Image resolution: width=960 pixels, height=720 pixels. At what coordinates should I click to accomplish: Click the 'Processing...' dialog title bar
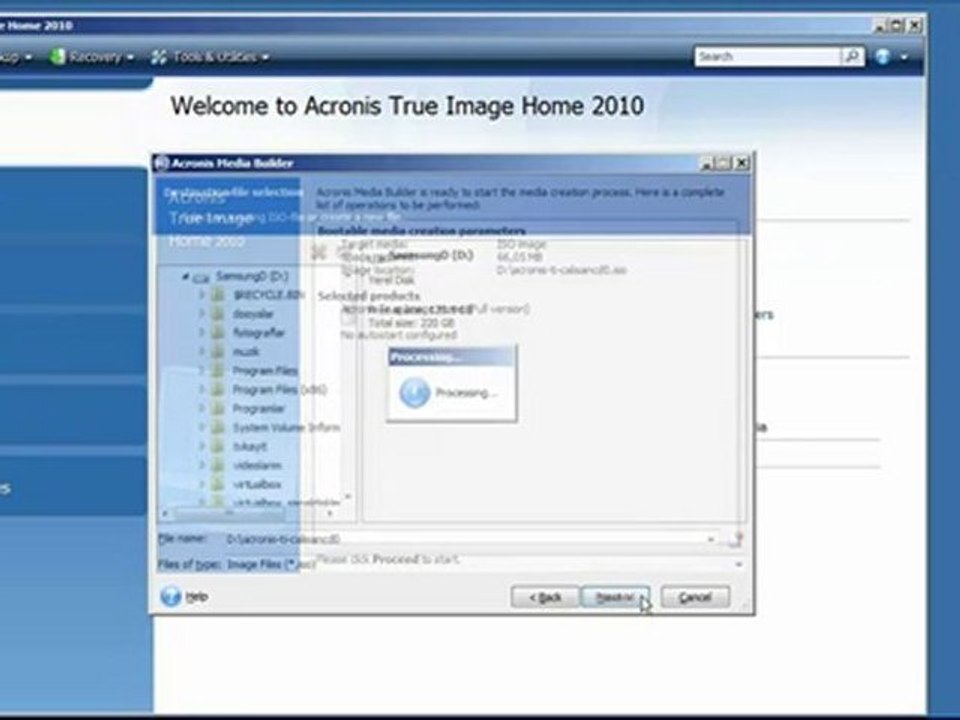click(x=452, y=357)
